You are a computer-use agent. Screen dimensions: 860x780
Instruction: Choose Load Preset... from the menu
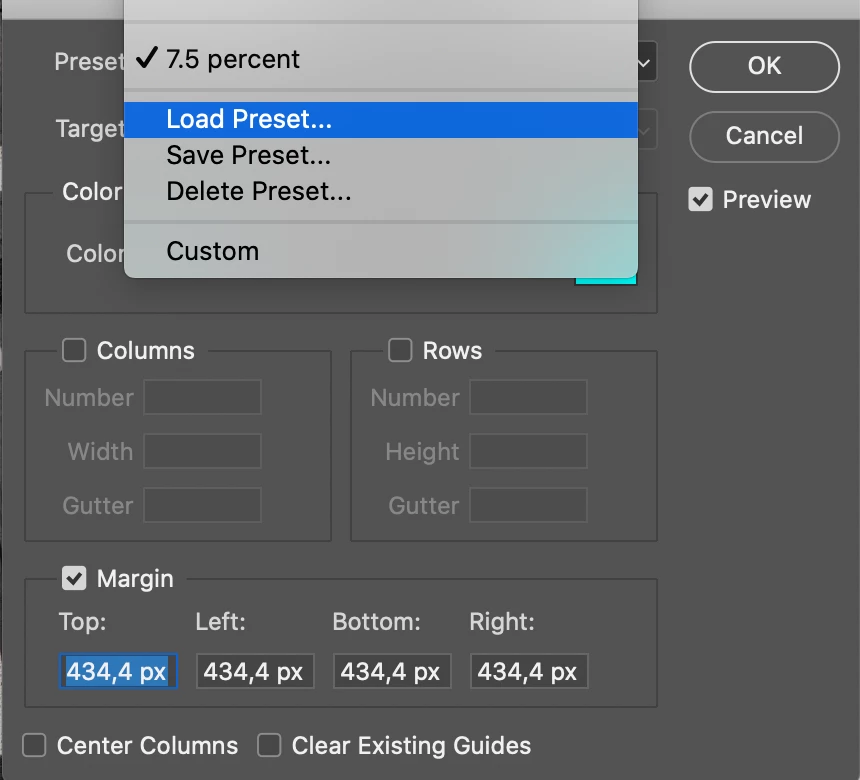point(249,120)
